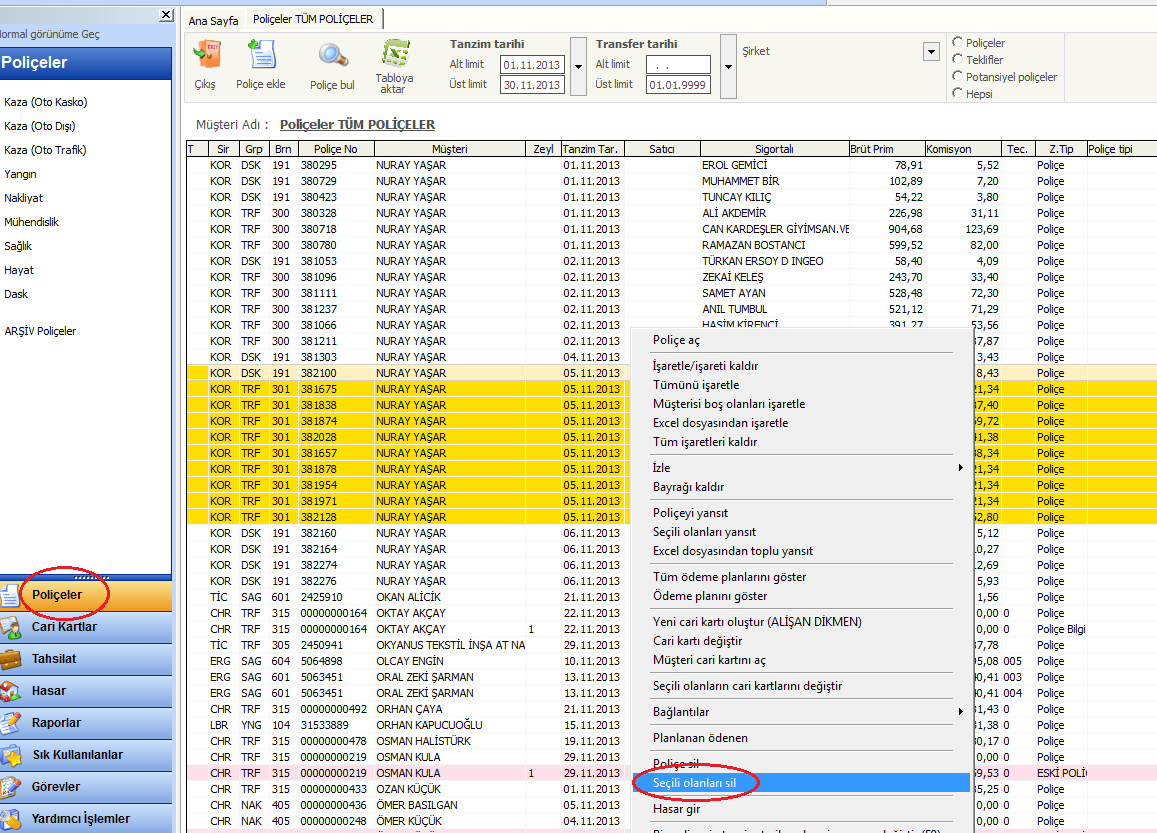Image resolution: width=1157 pixels, height=833 pixels.
Task: Sort by the Brüt Prim column header
Action: click(x=886, y=149)
